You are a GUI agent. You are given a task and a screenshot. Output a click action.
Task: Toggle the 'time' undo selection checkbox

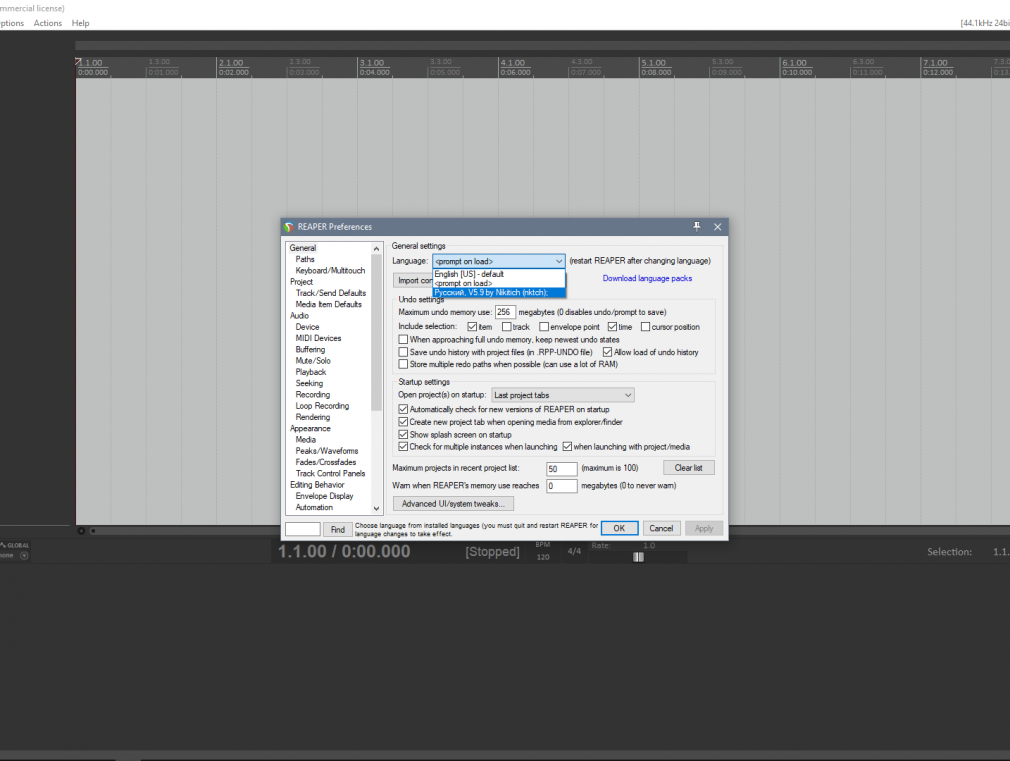(612, 327)
